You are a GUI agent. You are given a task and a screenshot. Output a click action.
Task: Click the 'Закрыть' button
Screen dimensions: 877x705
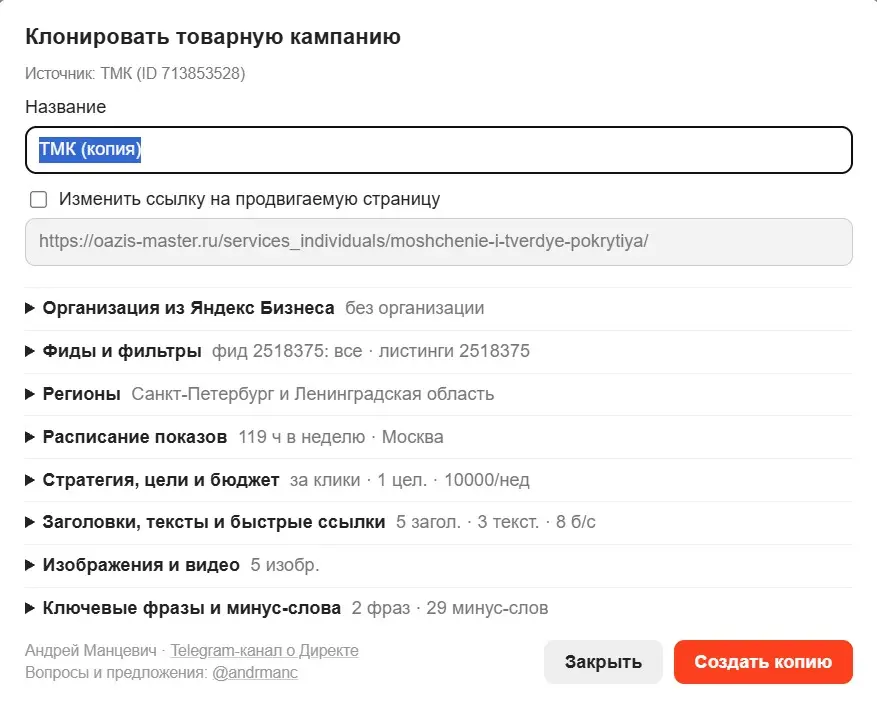point(603,662)
